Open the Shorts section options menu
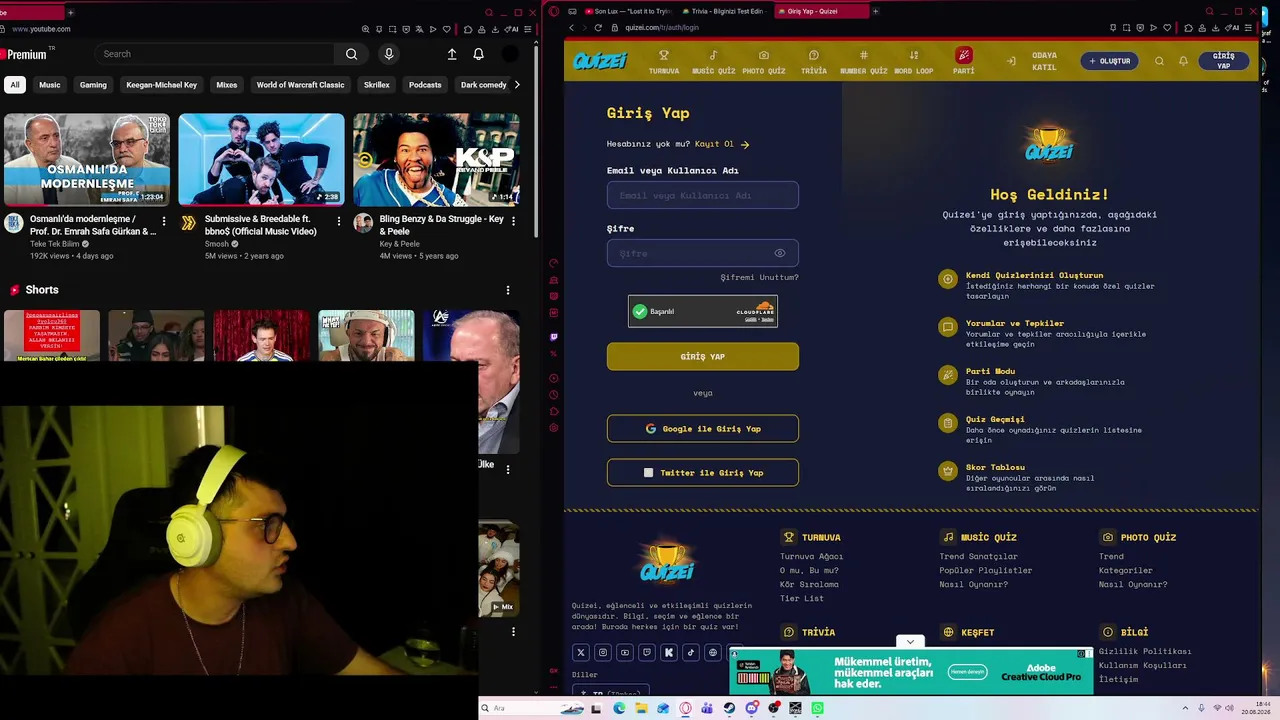 [508, 290]
